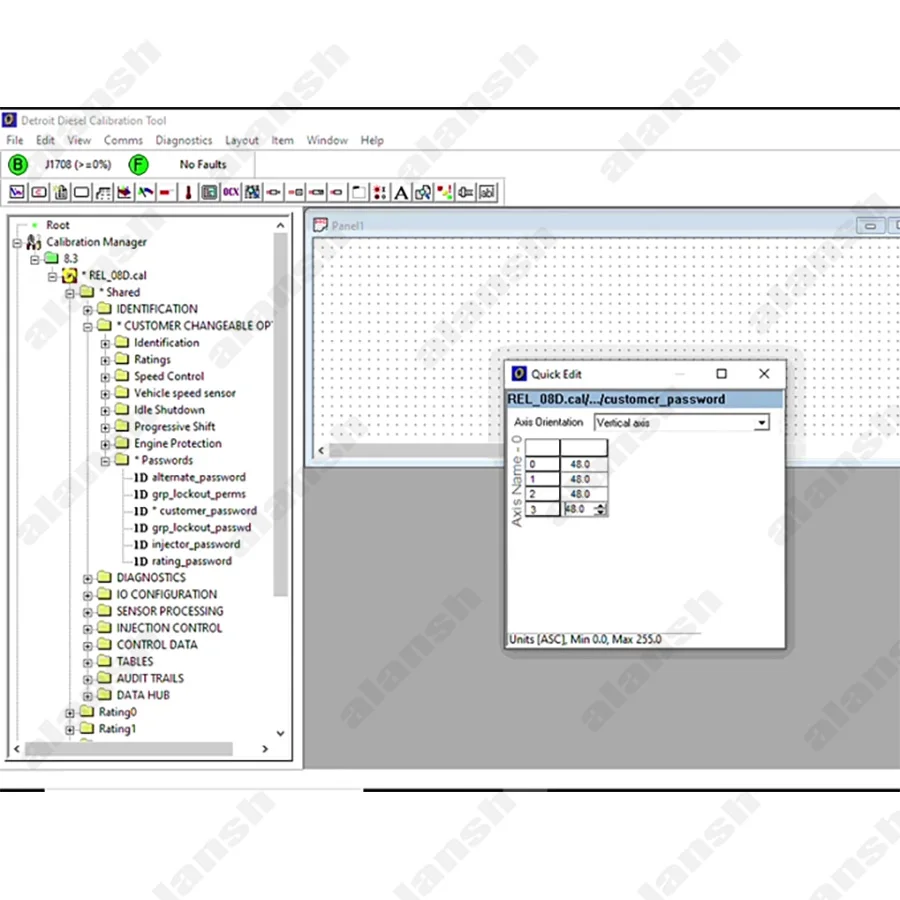Click the green B status indicator
This screenshot has width=900, height=900.
(18, 165)
